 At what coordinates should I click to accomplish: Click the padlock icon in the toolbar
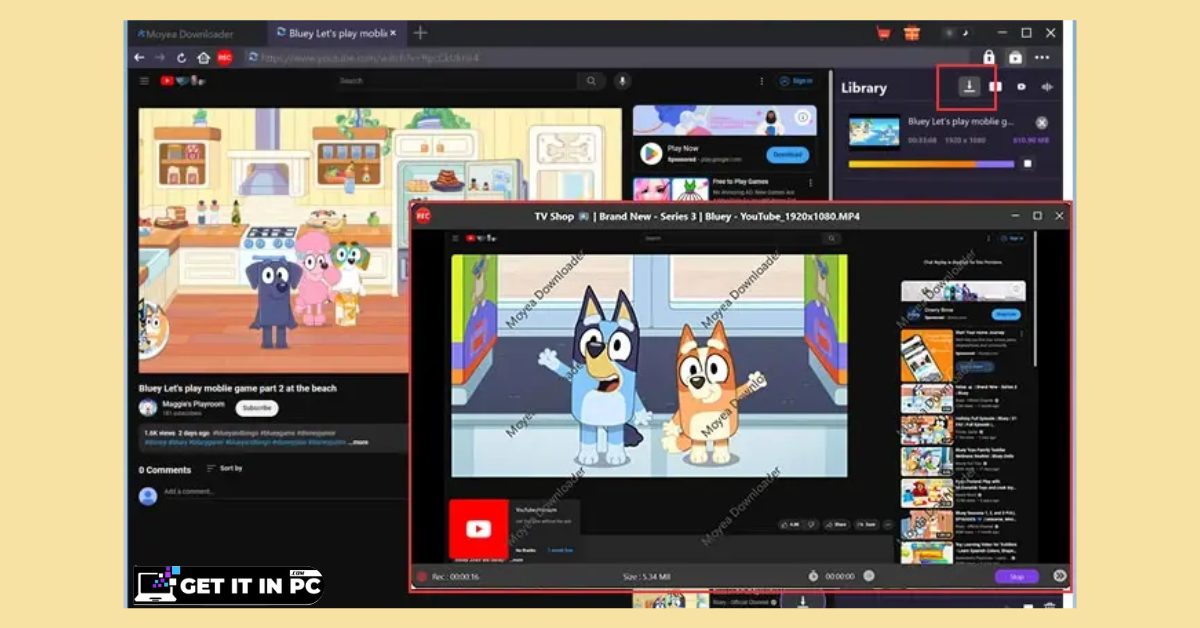click(x=989, y=58)
